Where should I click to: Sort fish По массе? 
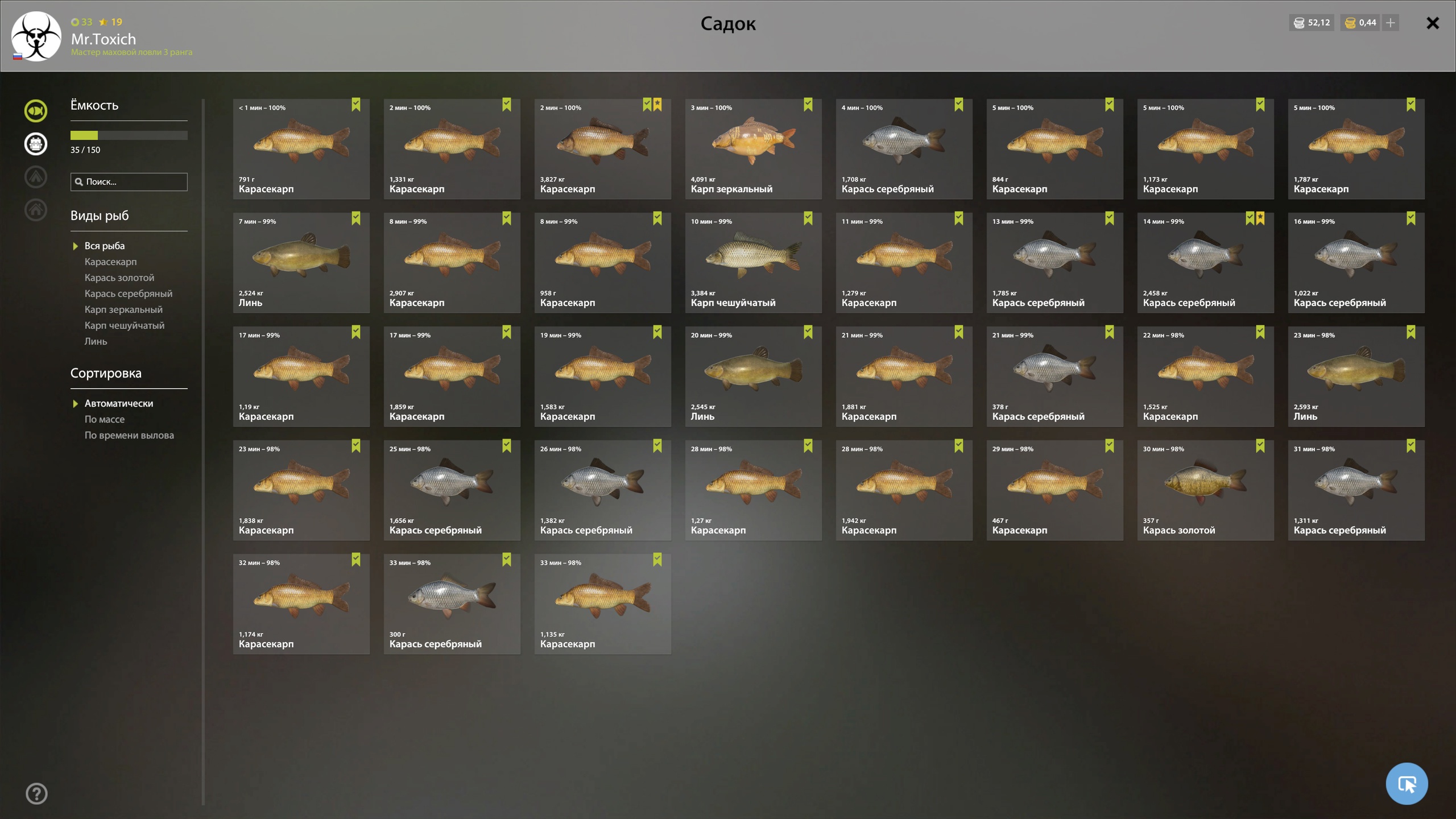(x=105, y=419)
